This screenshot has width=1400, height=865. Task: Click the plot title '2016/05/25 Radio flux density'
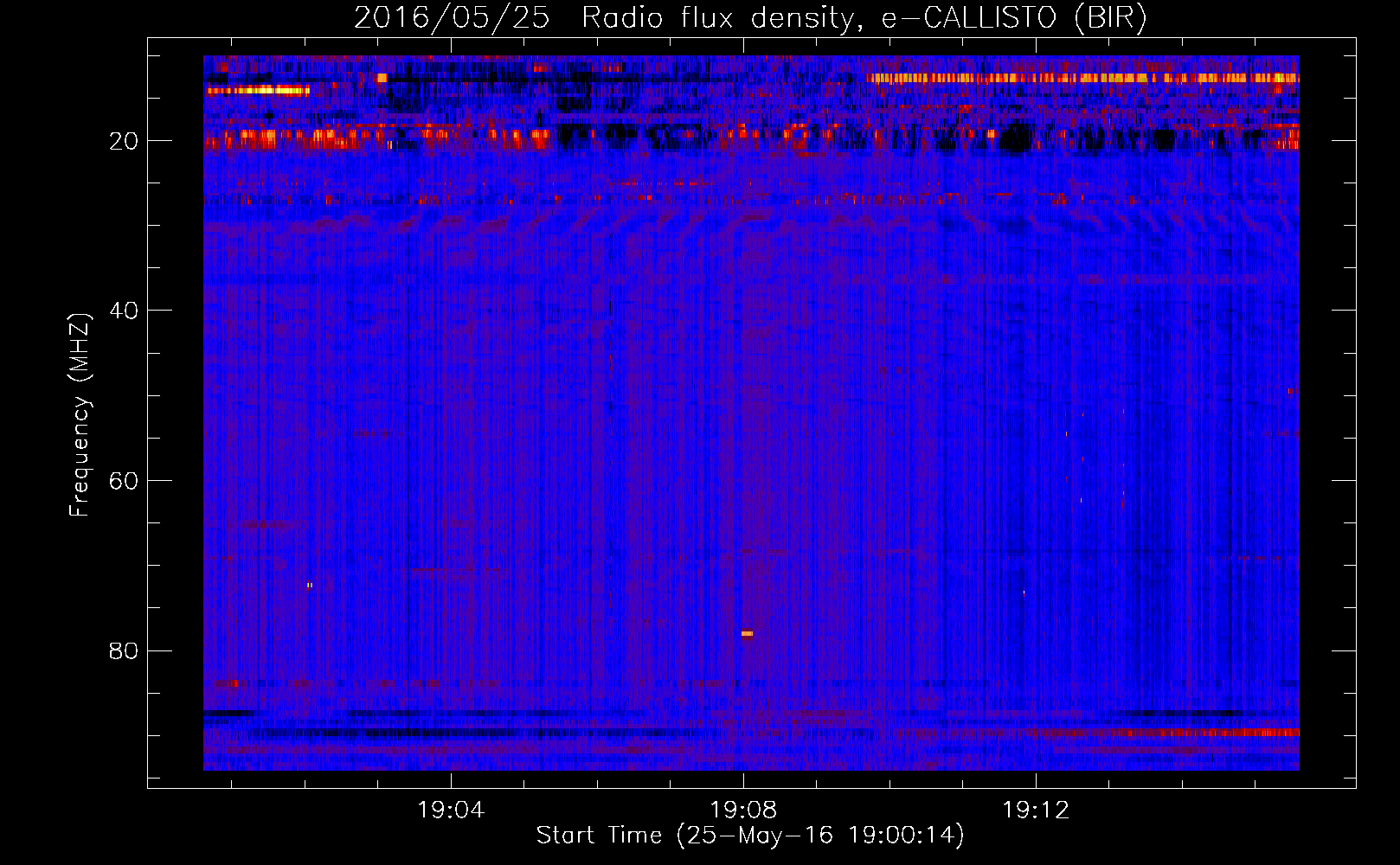[x=604, y=18]
